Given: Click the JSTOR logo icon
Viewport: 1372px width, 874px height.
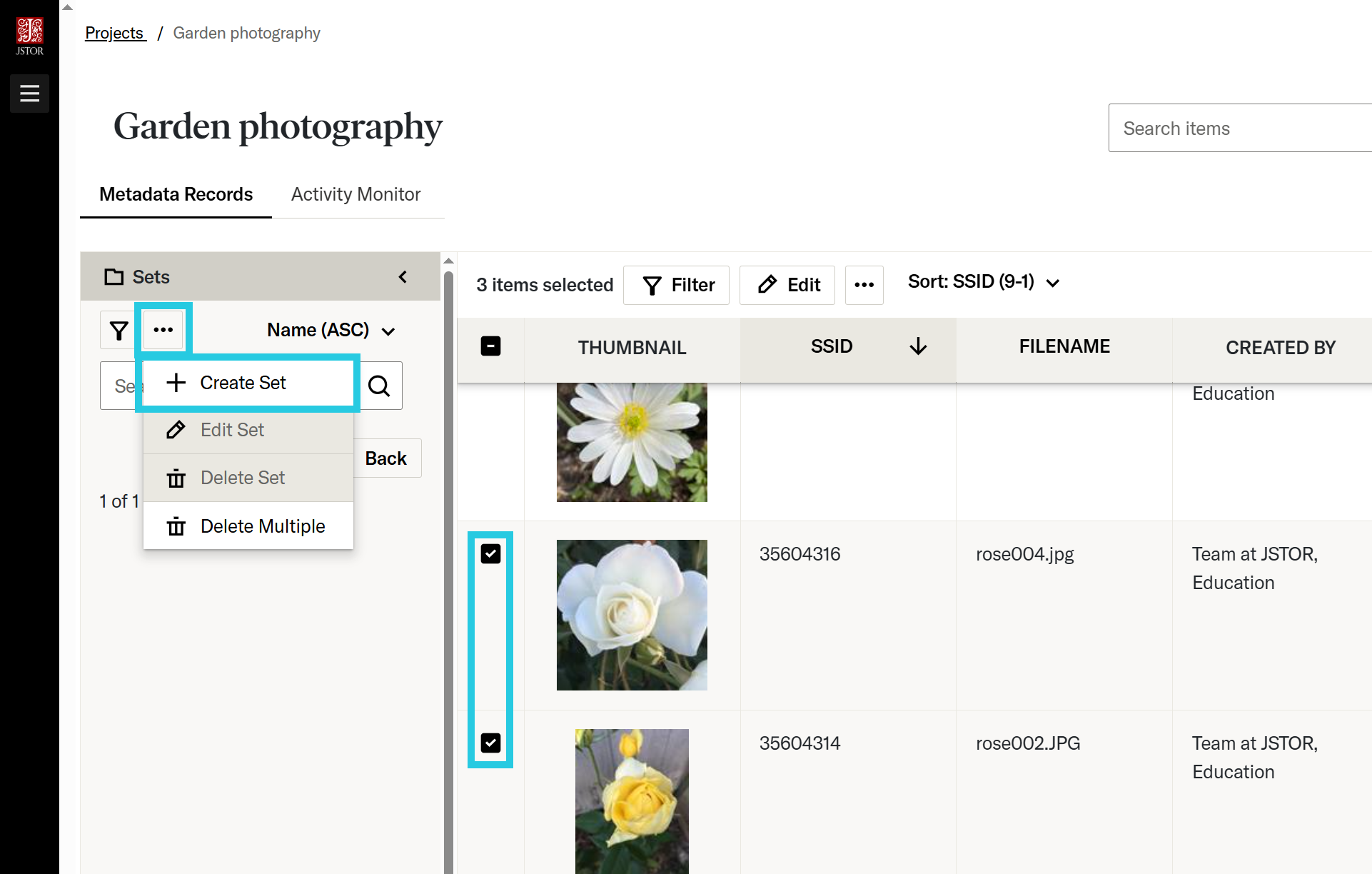Looking at the screenshot, I should 29,36.
